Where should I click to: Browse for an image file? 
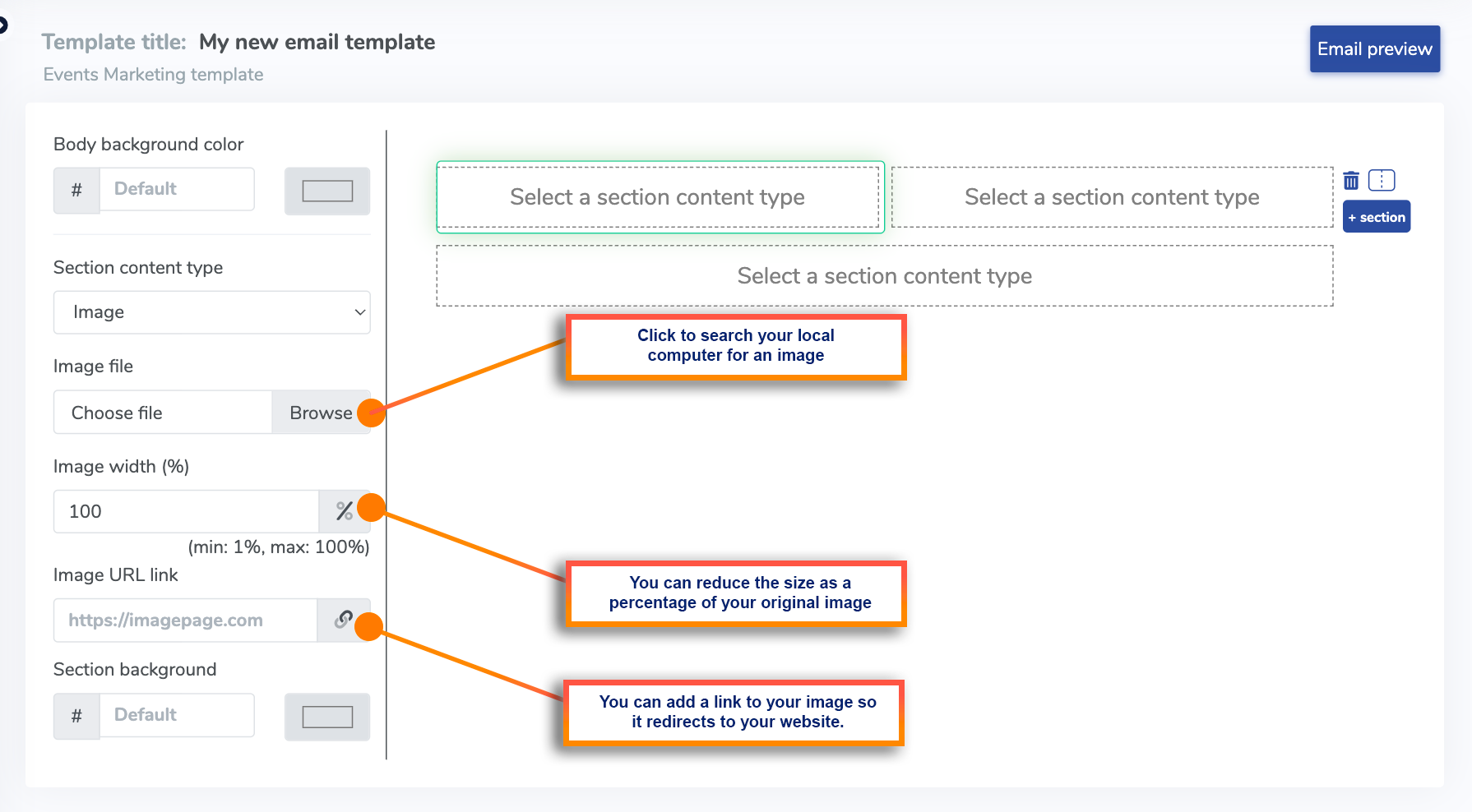pyautogui.click(x=321, y=413)
